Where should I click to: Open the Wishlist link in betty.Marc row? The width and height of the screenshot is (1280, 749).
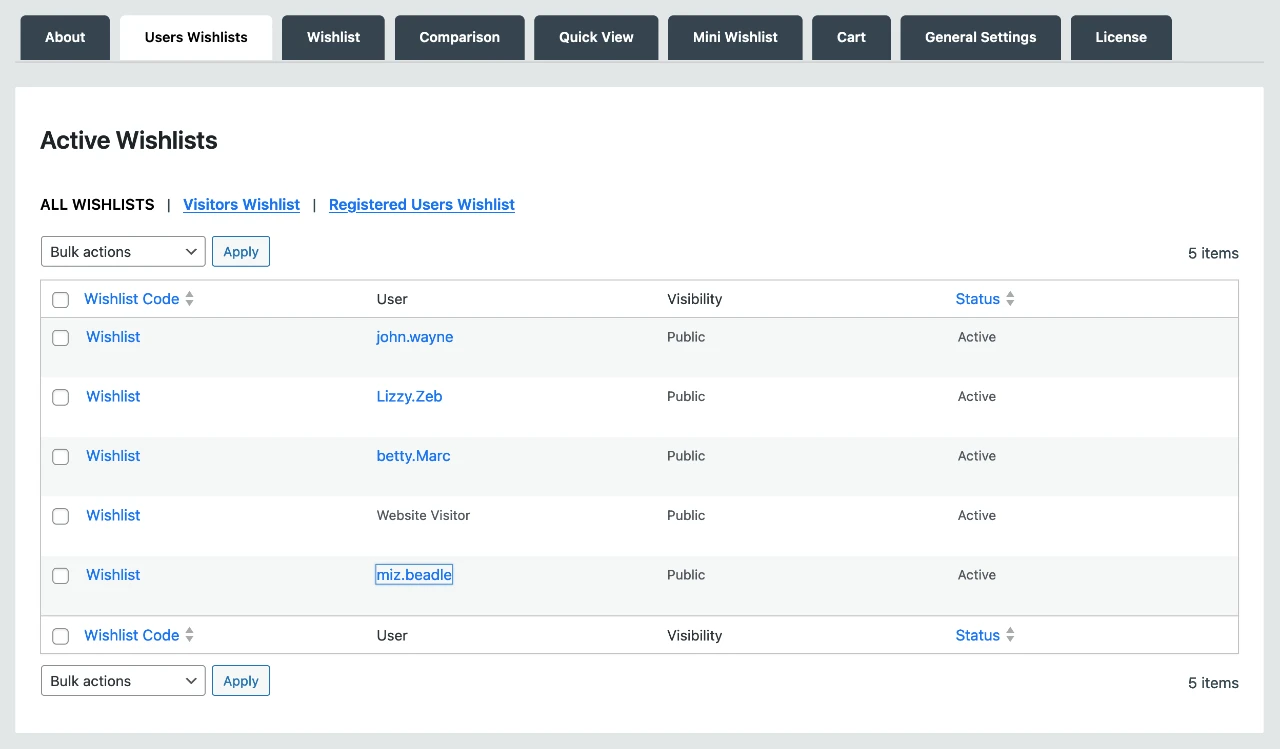point(113,456)
